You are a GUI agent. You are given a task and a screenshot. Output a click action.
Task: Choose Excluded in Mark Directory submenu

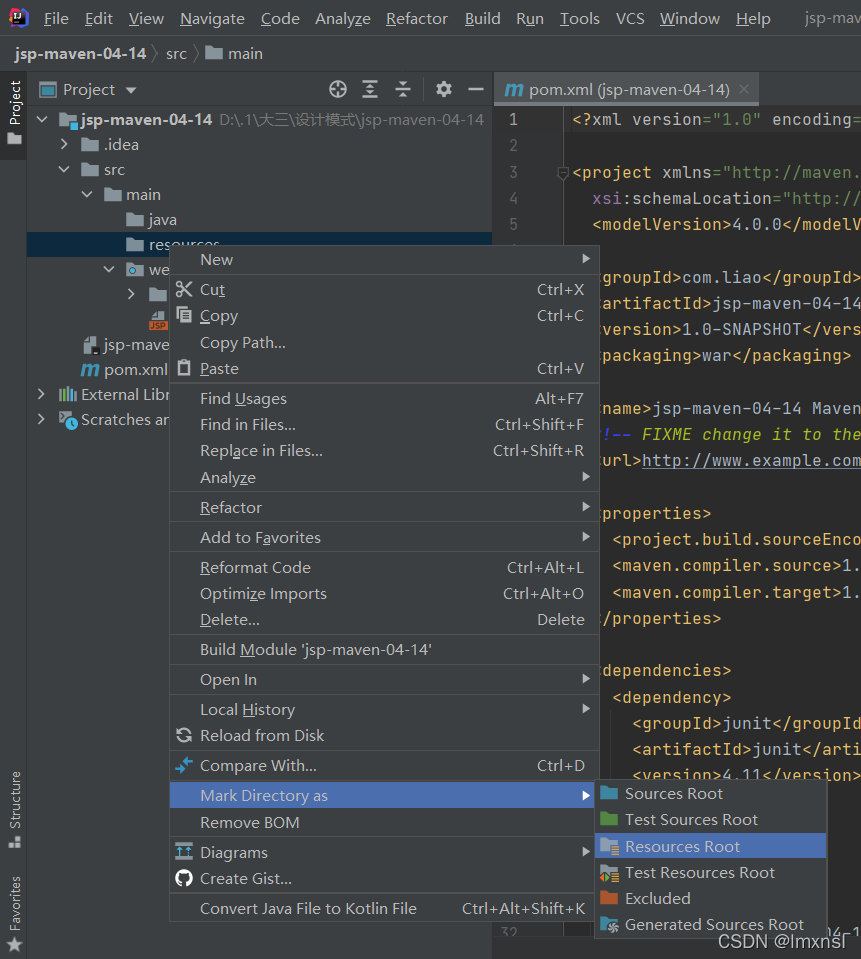click(711, 898)
